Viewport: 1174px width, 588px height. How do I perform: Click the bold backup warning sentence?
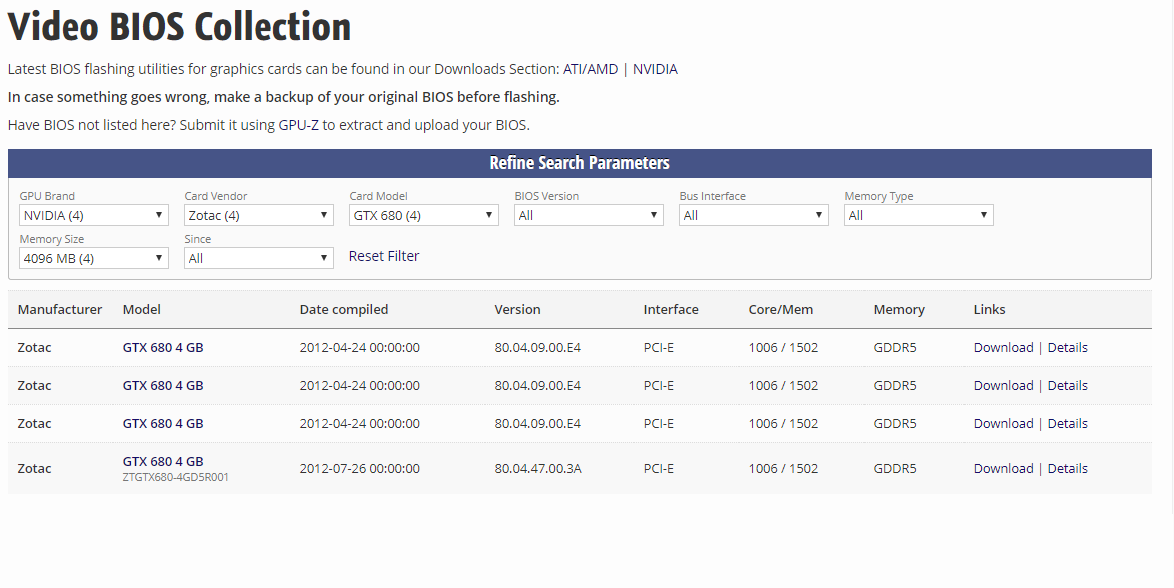pyautogui.click(x=284, y=97)
